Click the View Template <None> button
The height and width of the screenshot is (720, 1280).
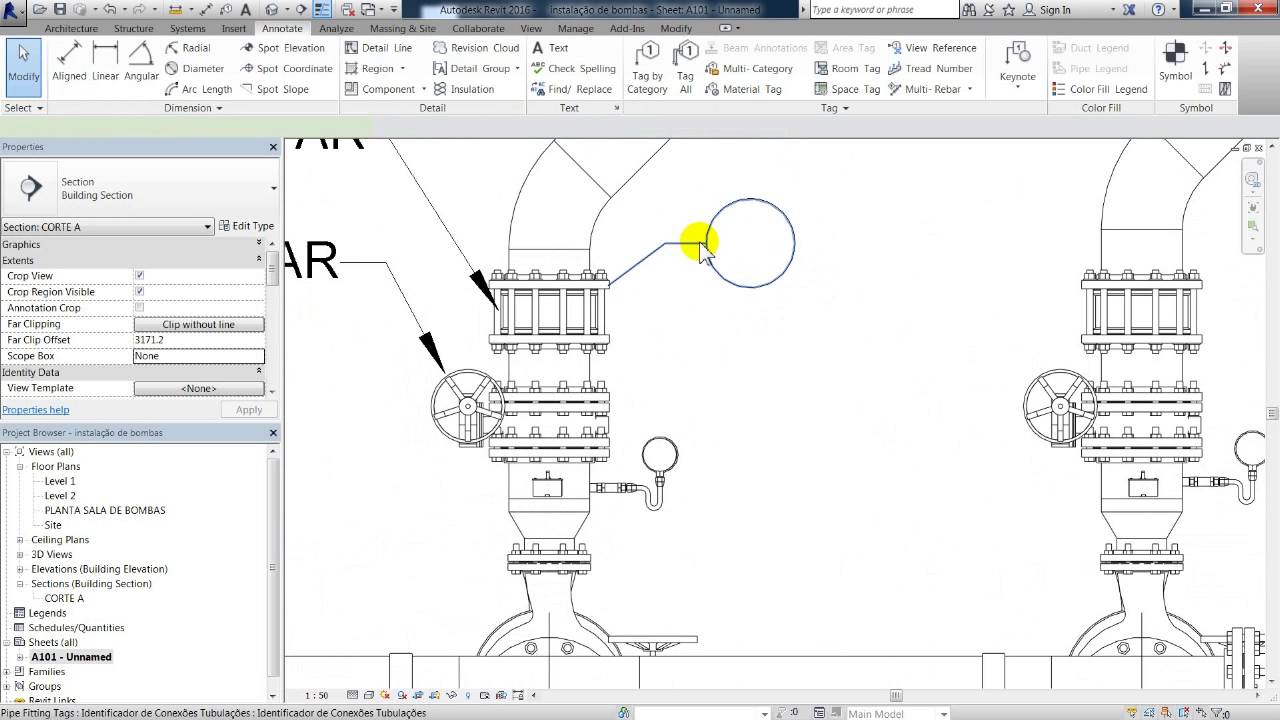(199, 388)
